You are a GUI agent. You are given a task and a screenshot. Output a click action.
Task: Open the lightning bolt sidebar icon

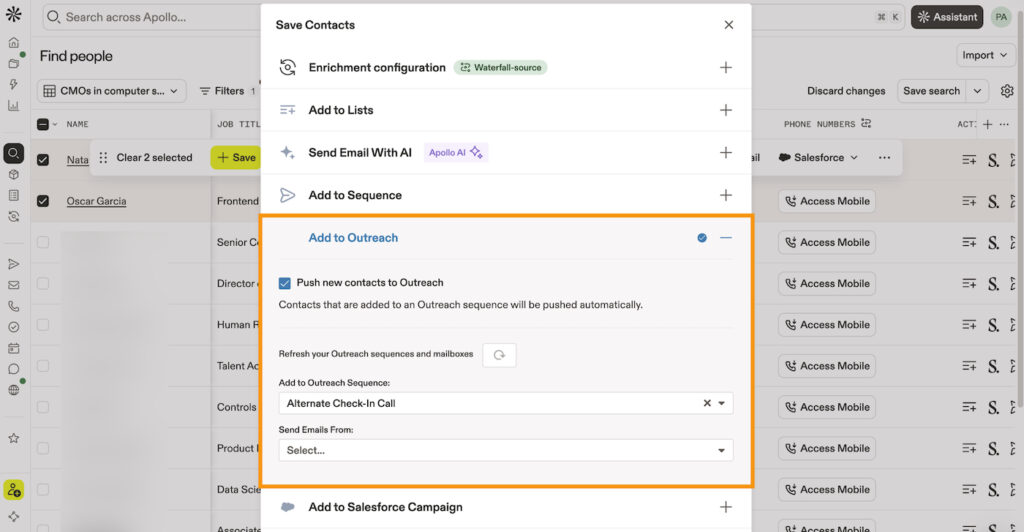click(x=13, y=84)
